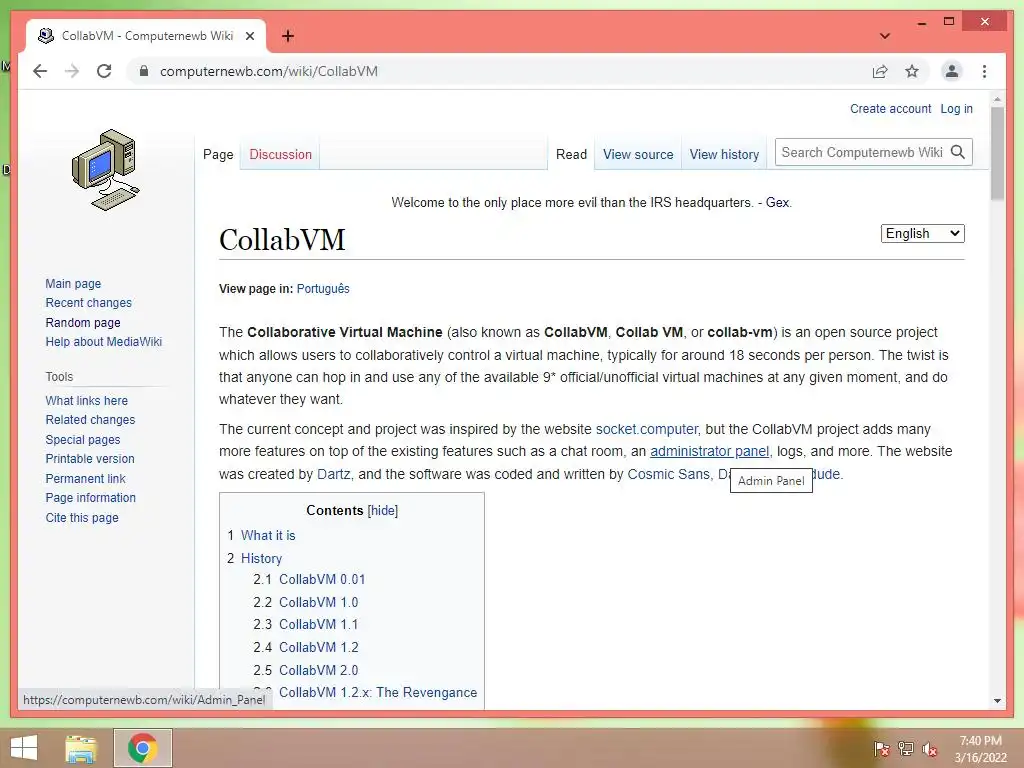
Task: Bookmark this page with the star
Action: coord(912,71)
